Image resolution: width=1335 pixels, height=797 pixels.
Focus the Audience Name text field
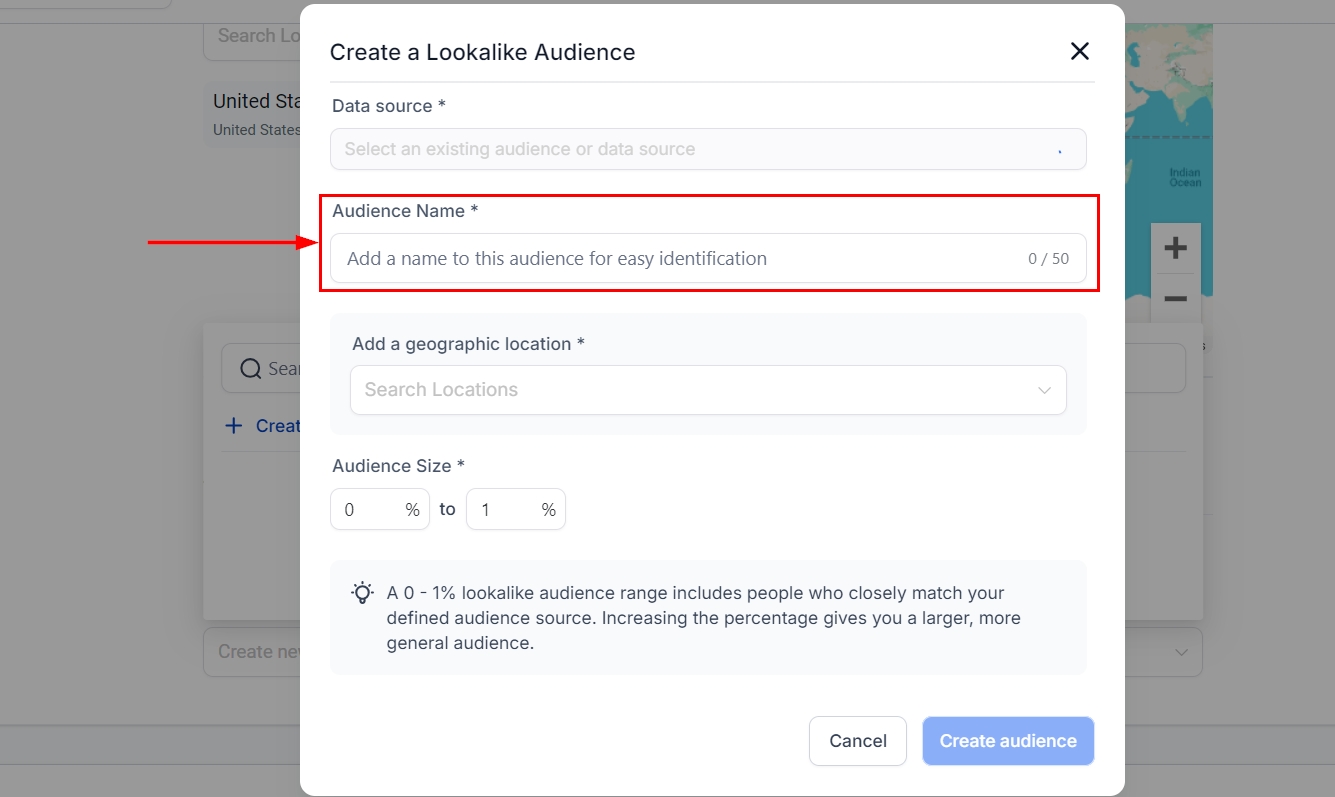(x=680, y=259)
